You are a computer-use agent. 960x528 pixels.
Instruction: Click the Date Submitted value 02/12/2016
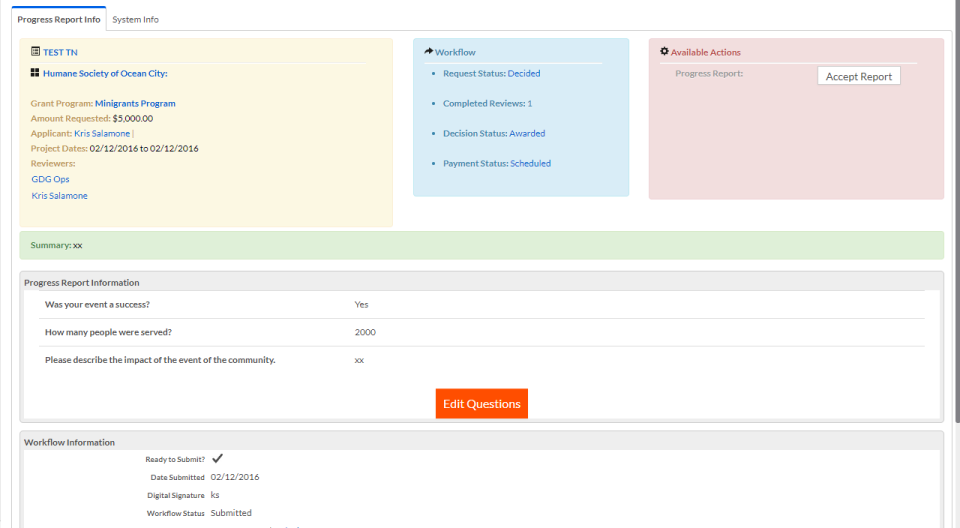235,477
